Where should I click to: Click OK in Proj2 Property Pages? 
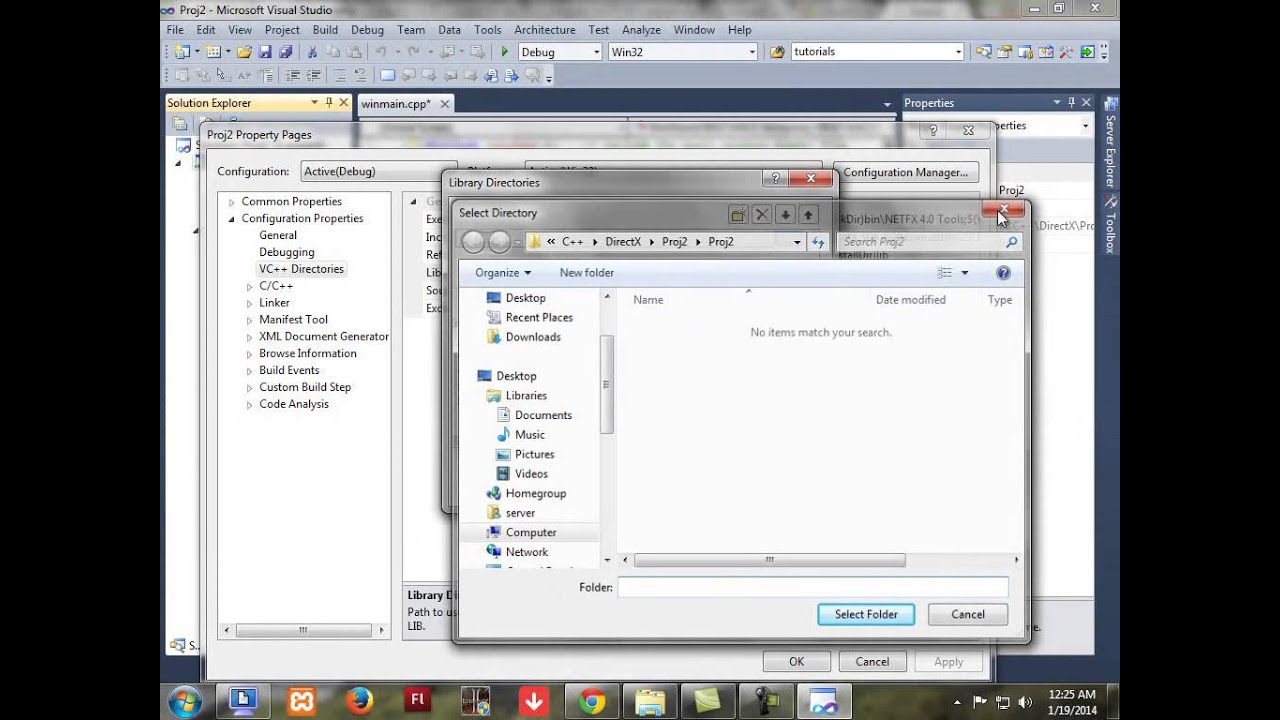[796, 662]
